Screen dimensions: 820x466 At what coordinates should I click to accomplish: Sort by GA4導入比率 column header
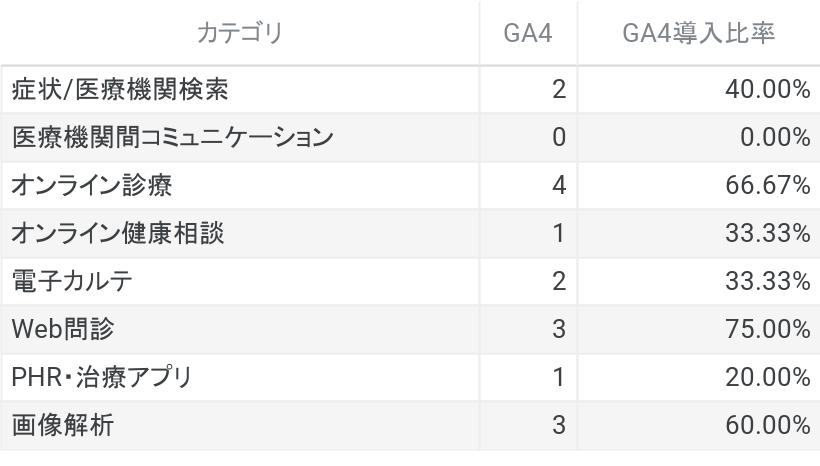point(698,33)
